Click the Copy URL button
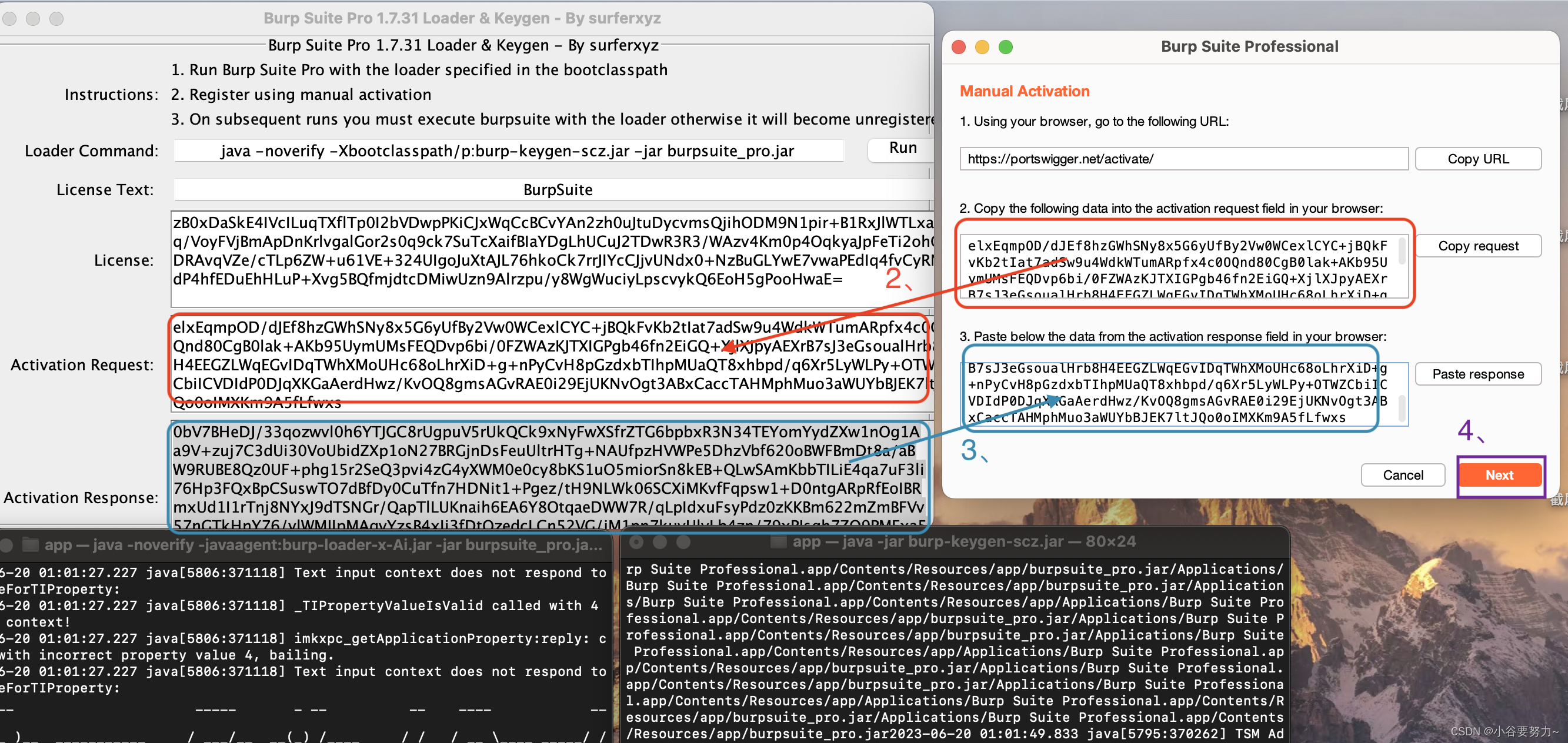1568x743 pixels. coord(1477,159)
